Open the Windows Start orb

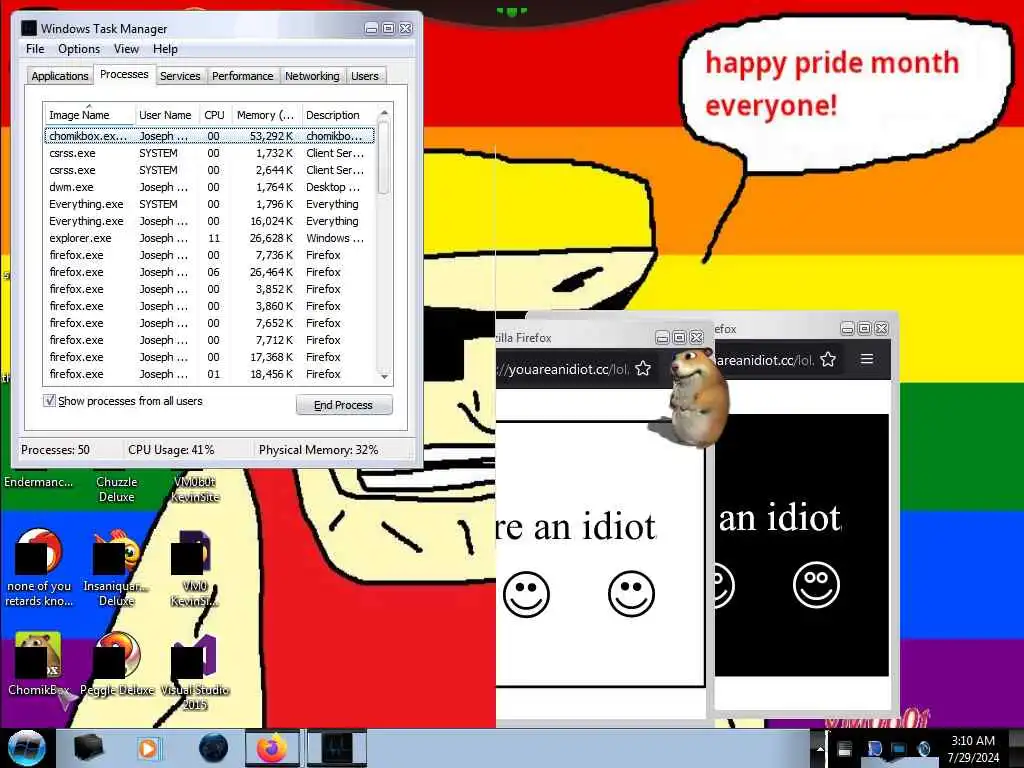point(27,748)
